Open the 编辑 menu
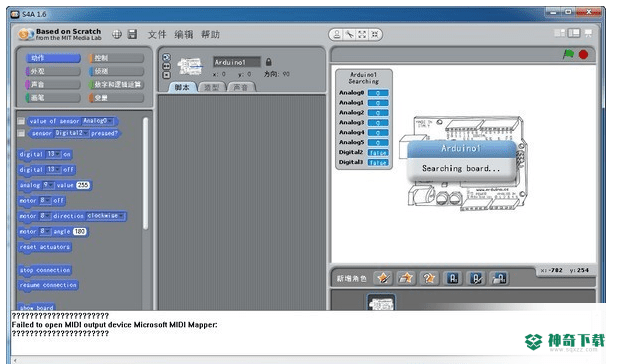This screenshot has height=364, width=617. [184, 35]
